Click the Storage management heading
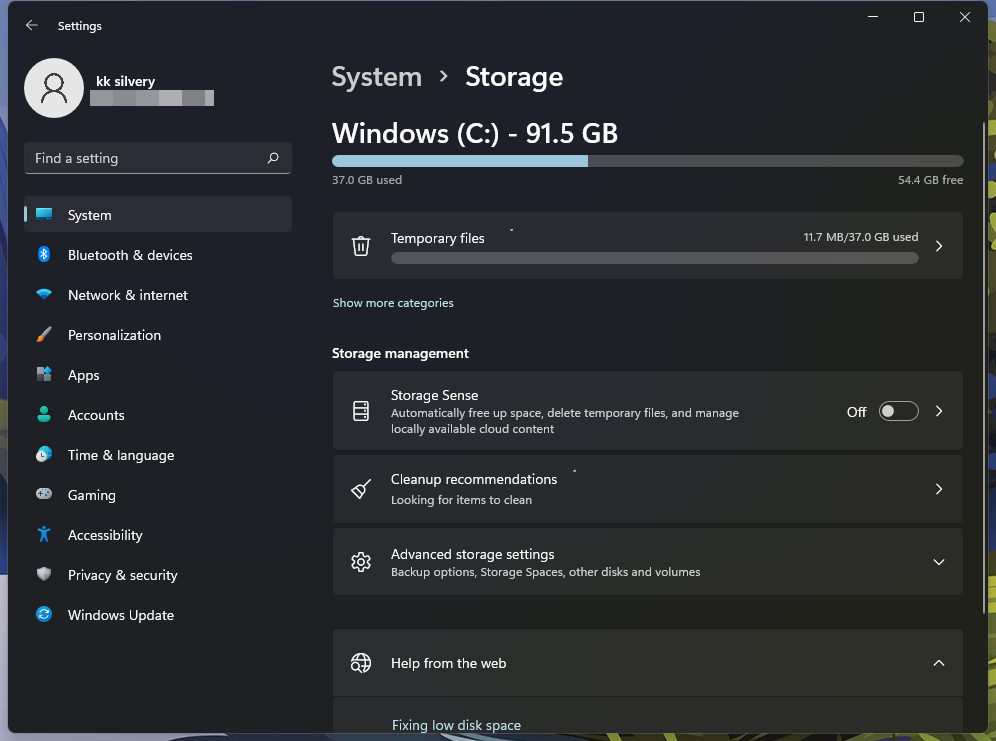This screenshot has width=996, height=741. click(x=400, y=353)
